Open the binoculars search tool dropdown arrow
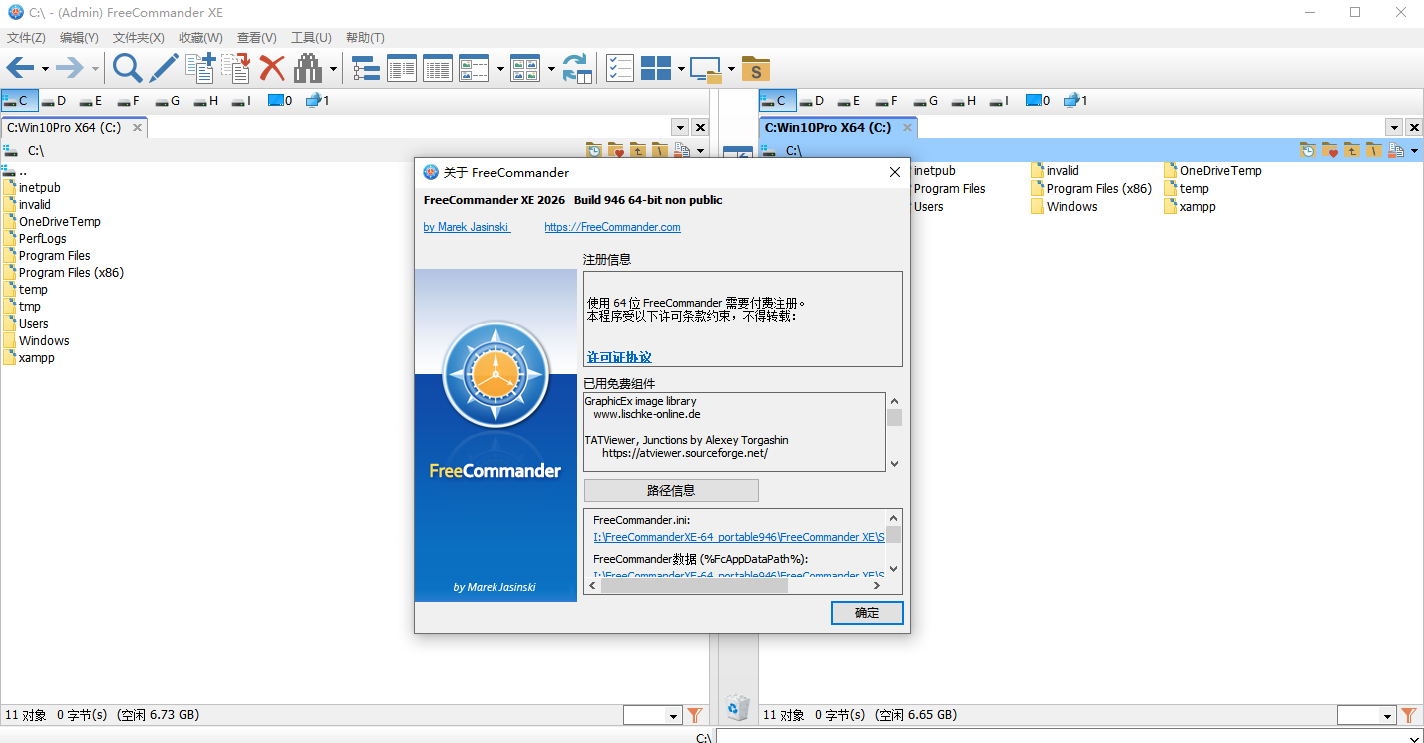Screen dimensions: 1424x743 tap(333, 68)
